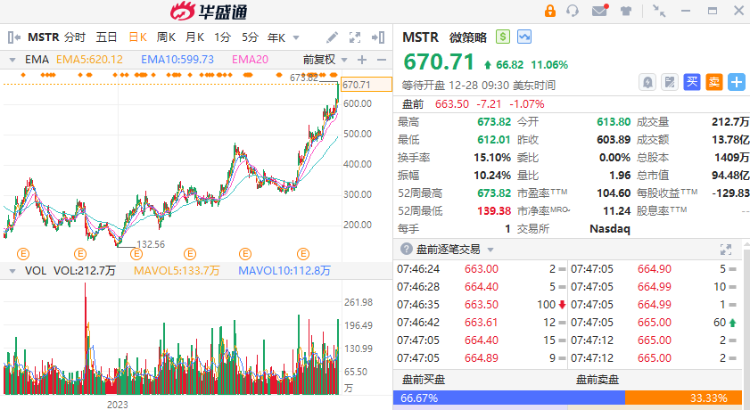Click the orange 33.33% sell ratio bar

click(684, 398)
